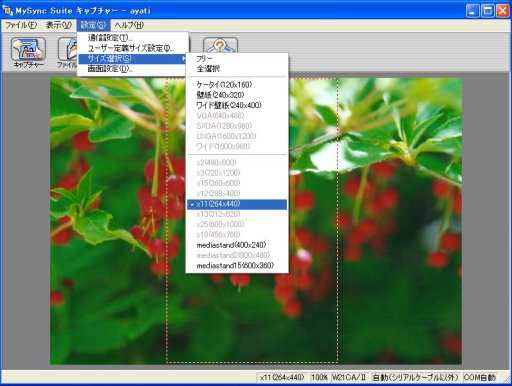The image size is (512, 386).
Task: Select 壁紙(240x320) size
Action: point(237,95)
